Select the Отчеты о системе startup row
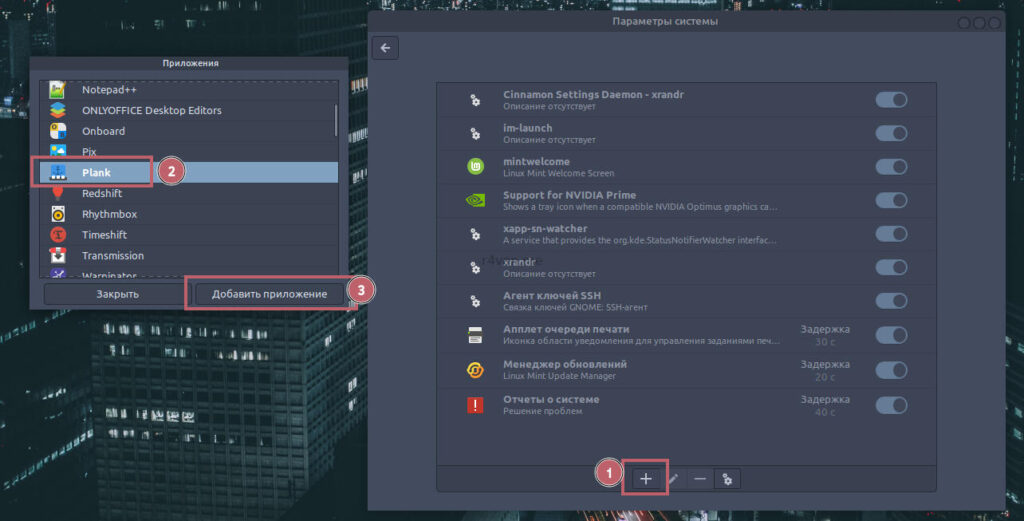Image resolution: width=1024 pixels, height=521 pixels. tap(640, 405)
